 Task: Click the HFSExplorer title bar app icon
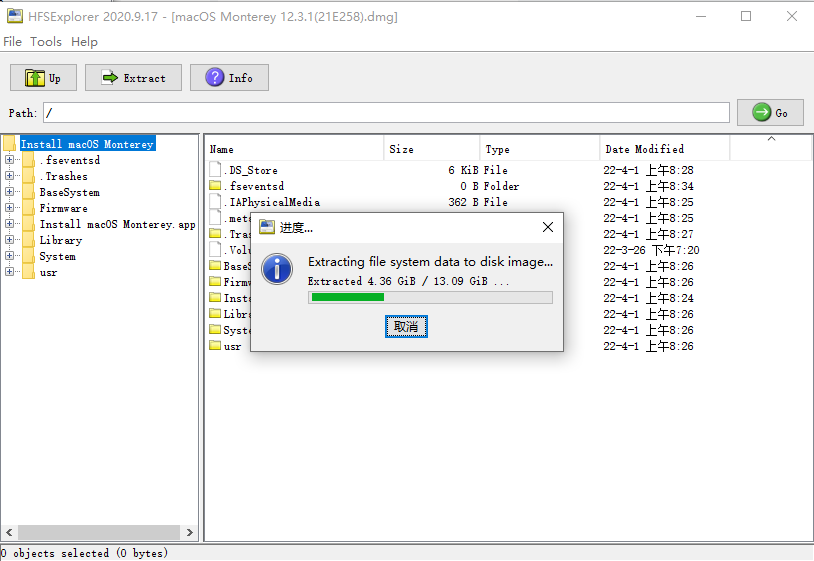(15, 16)
